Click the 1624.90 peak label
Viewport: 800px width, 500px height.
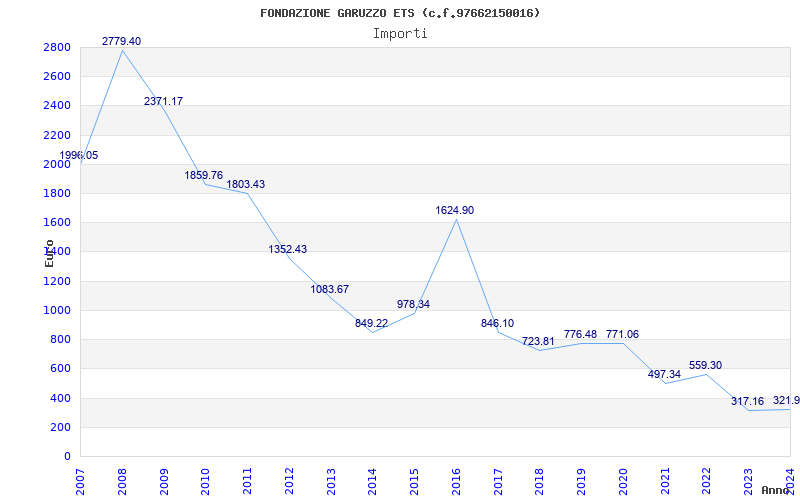point(455,210)
